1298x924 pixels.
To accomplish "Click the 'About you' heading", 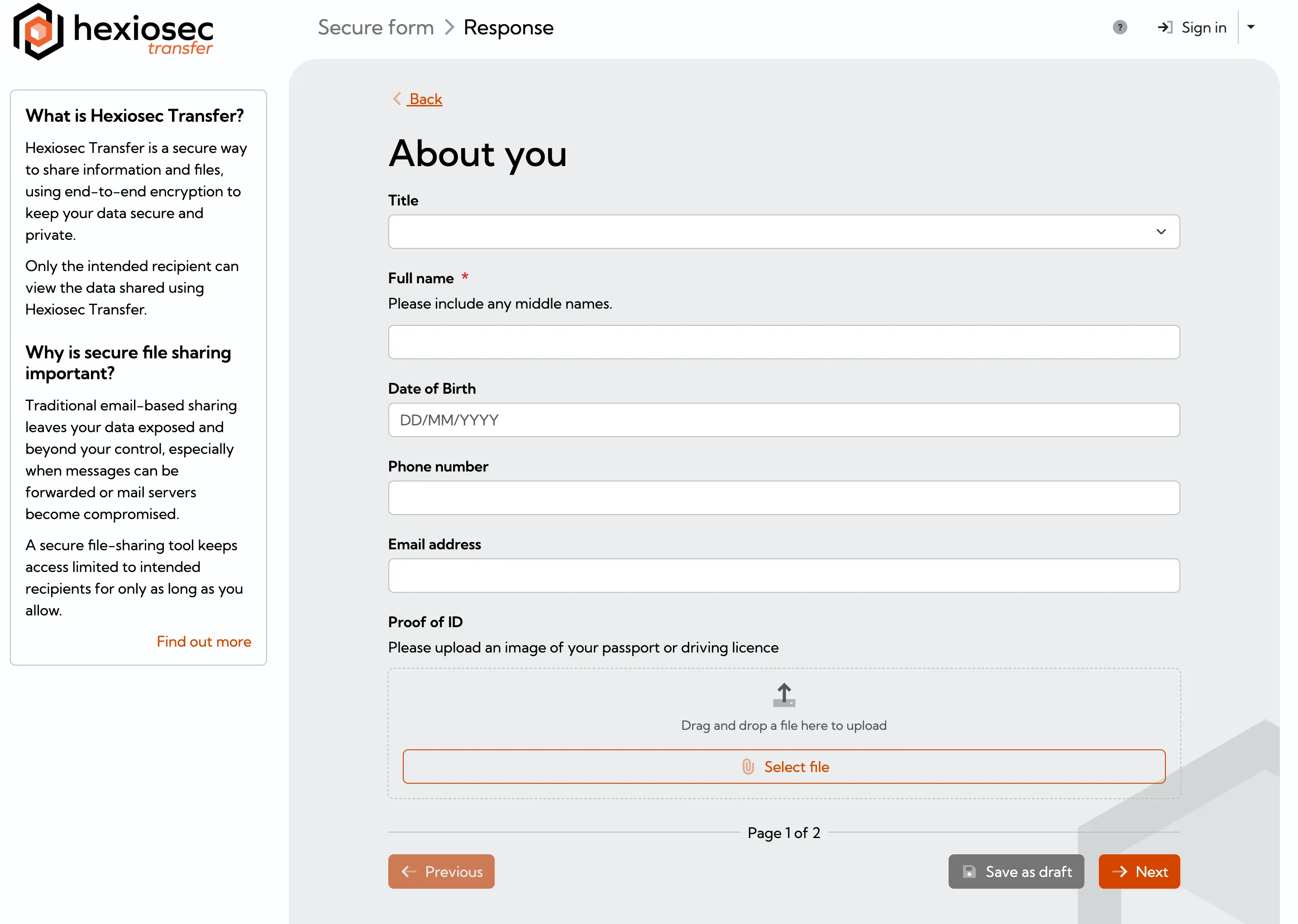I will coord(477,154).
